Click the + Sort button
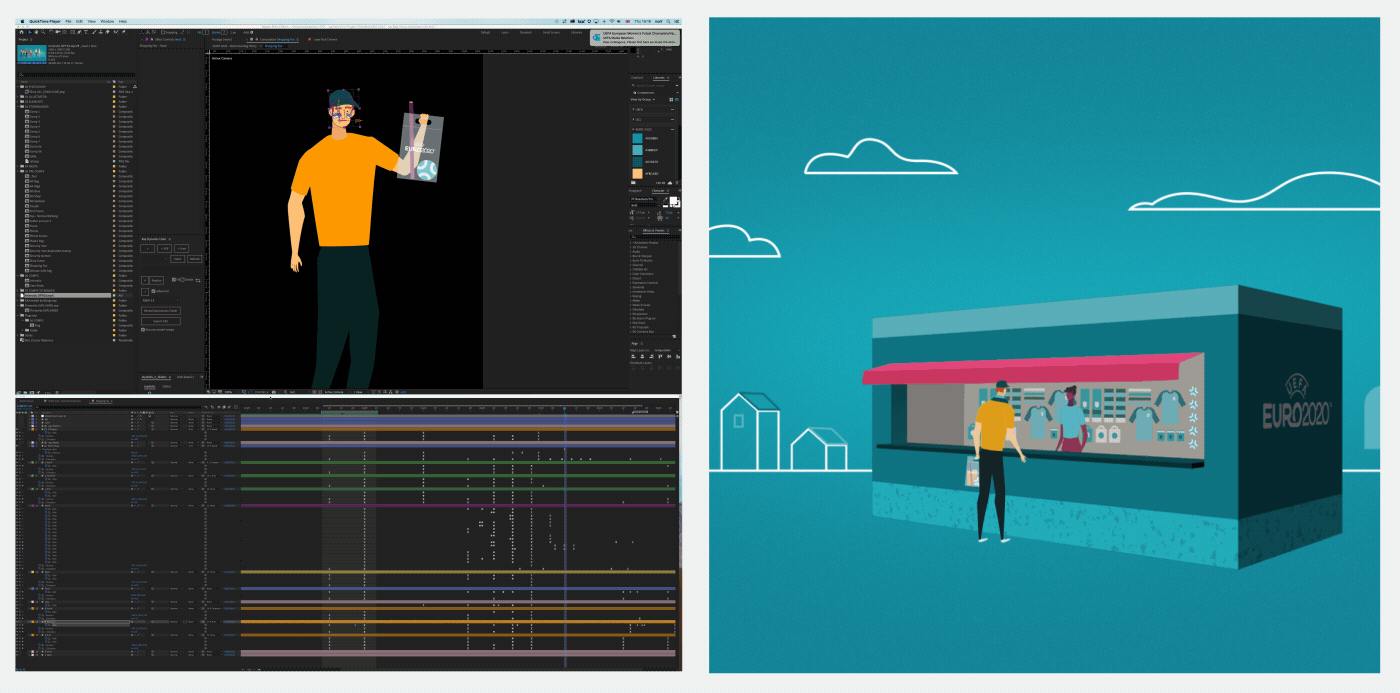The width and height of the screenshot is (1400, 693). pyautogui.click(x=181, y=248)
